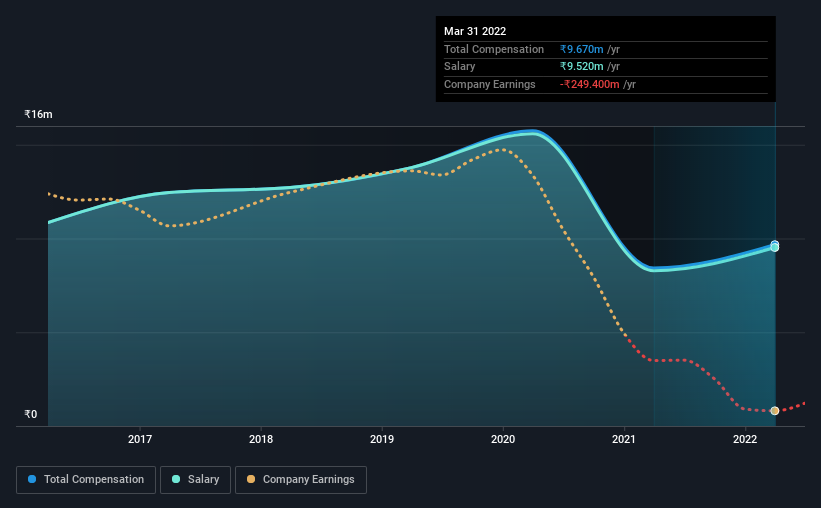This screenshot has height=508, width=821.
Task: Click the Salary data point marker at Mar 2022
Action: click(774, 248)
